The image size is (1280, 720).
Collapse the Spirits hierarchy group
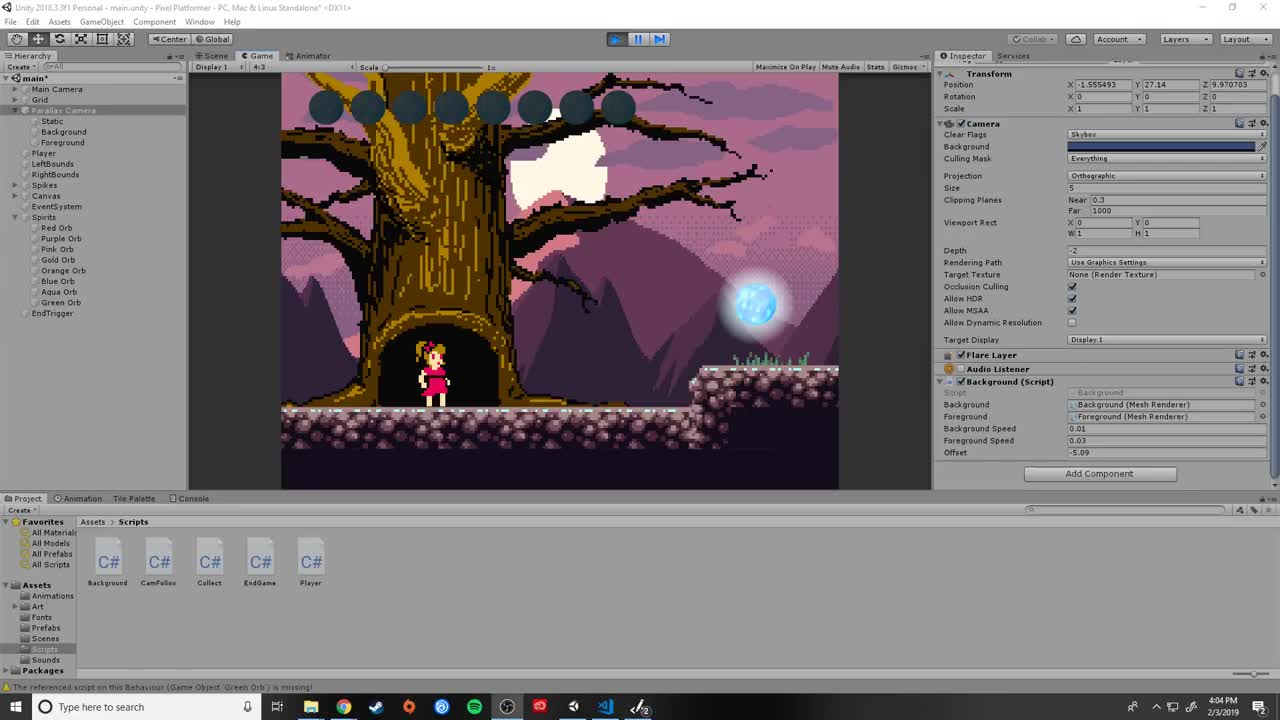click(15, 217)
